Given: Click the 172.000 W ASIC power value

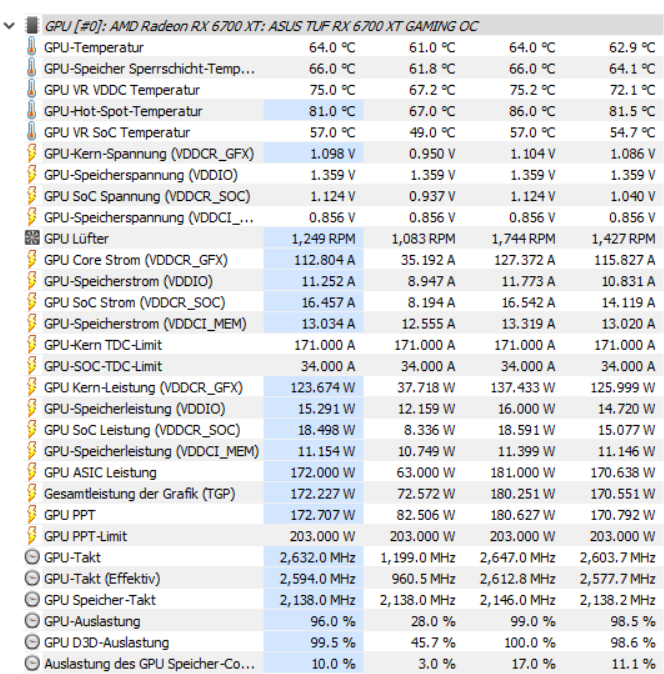Looking at the screenshot, I should point(323,473).
